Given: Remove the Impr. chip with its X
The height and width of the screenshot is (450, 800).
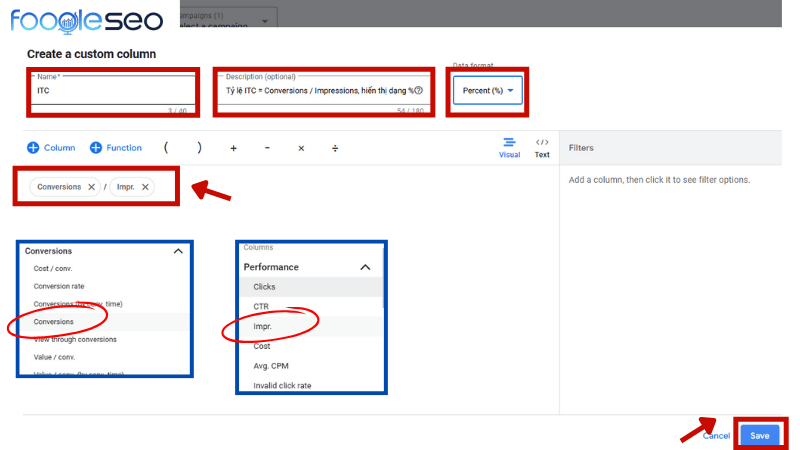Looking at the screenshot, I should 145,187.
